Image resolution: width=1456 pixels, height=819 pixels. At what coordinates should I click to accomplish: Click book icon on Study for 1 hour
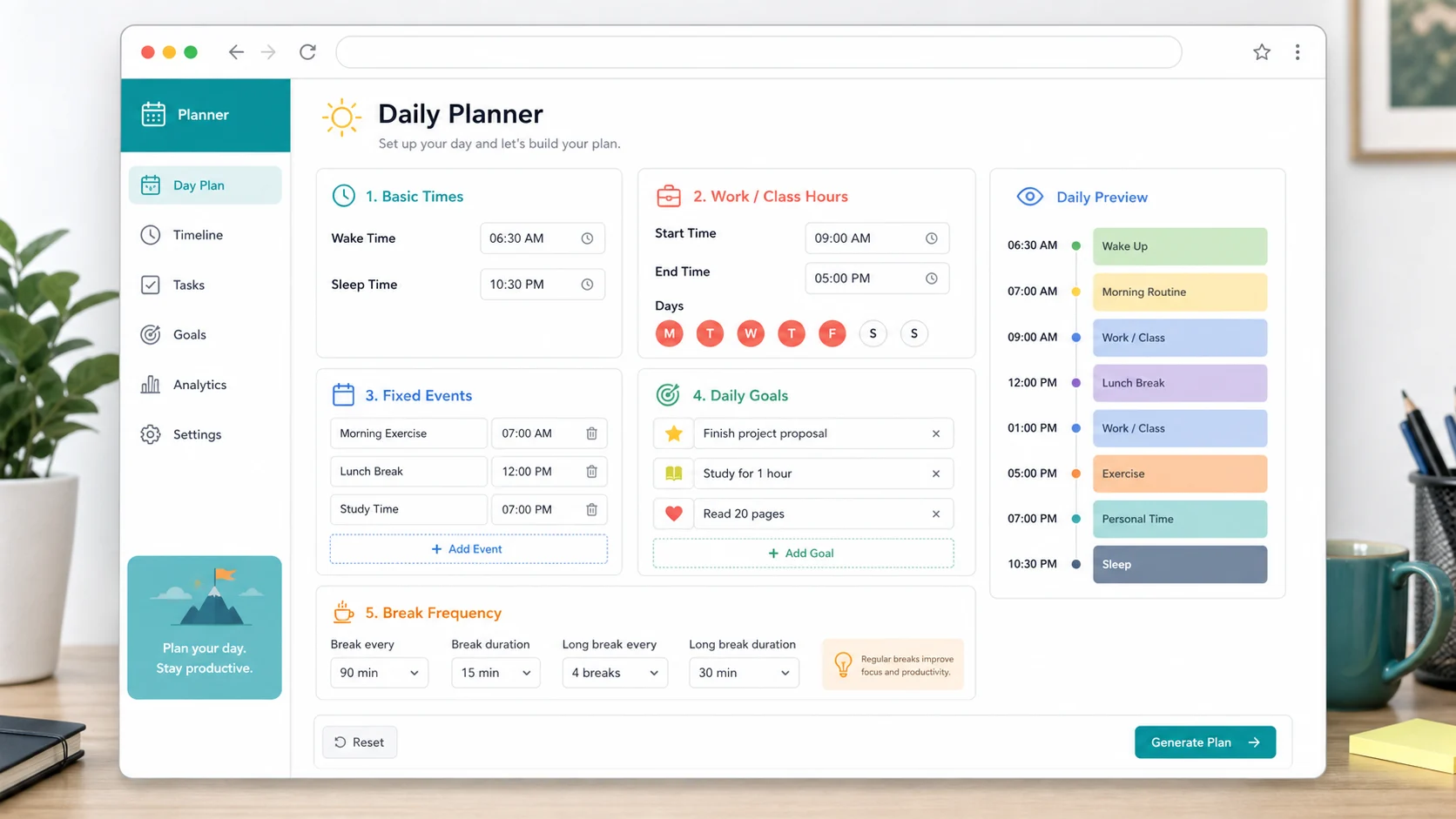(x=673, y=473)
